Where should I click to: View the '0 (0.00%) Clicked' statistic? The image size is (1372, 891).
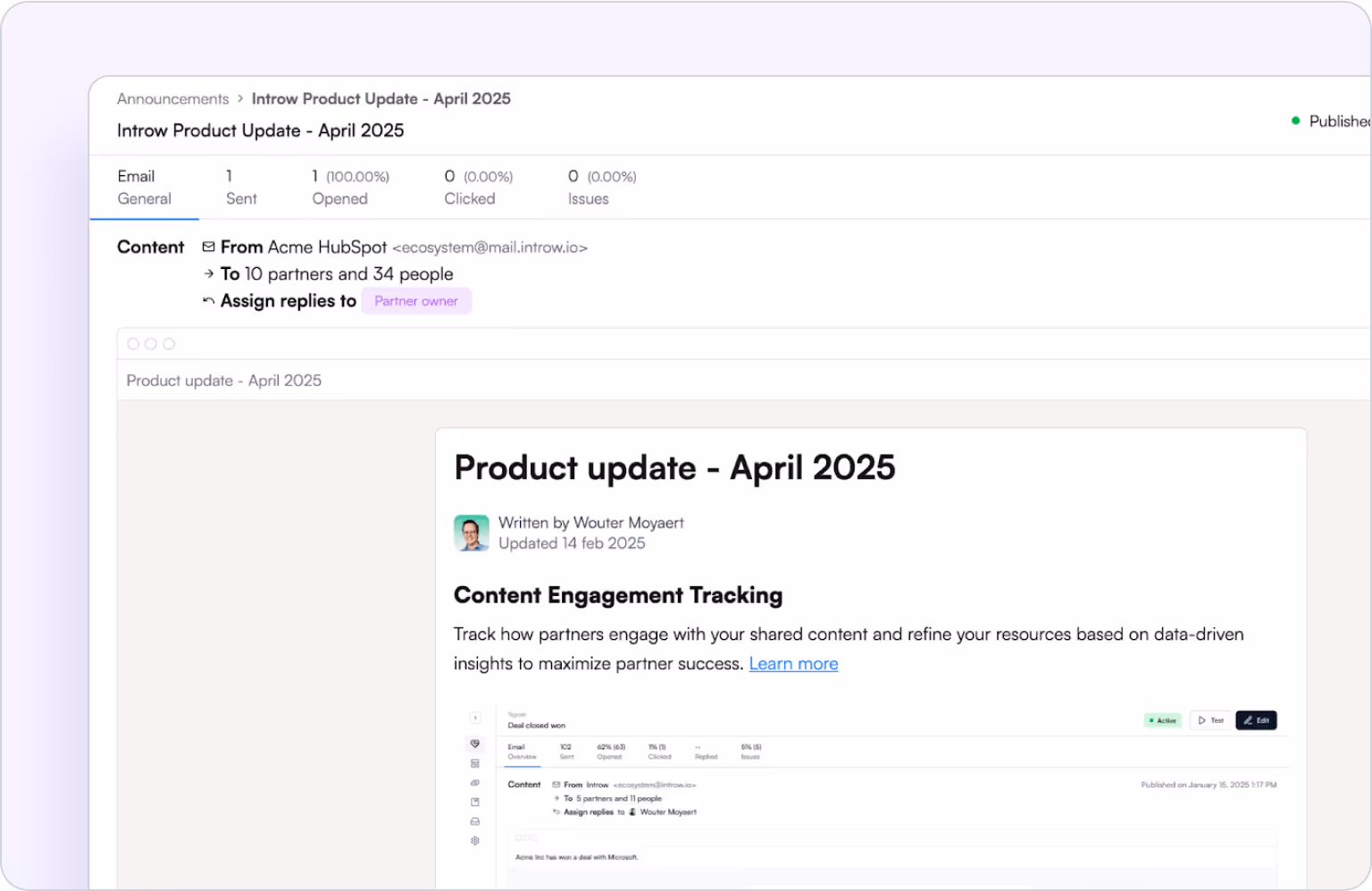point(479,188)
